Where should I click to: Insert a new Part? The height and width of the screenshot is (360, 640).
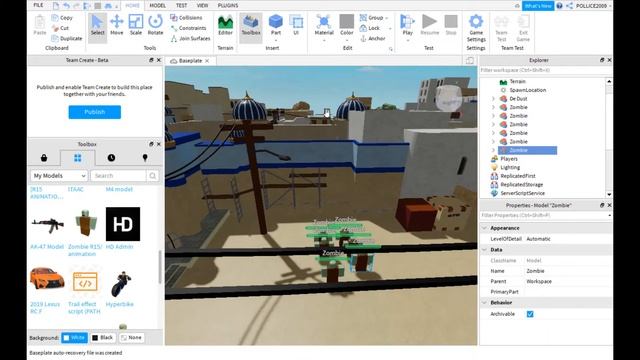pos(276,25)
